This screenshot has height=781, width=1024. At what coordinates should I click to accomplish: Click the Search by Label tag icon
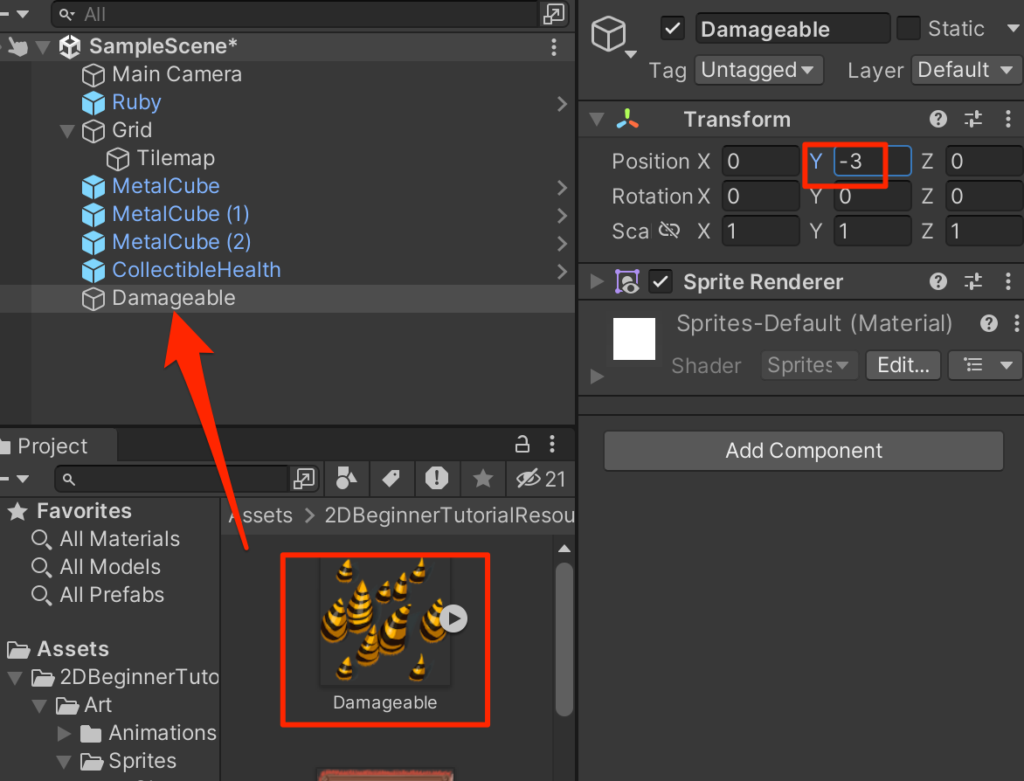pos(391,479)
